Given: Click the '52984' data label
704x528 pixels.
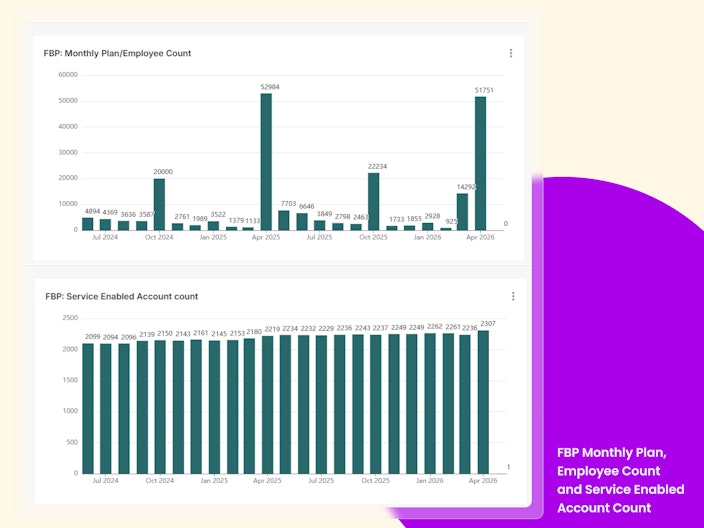Looking at the screenshot, I should click(270, 87).
